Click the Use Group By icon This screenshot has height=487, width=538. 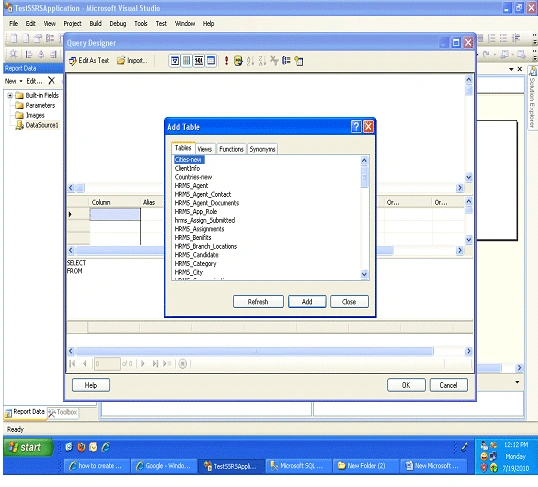tap(286, 61)
